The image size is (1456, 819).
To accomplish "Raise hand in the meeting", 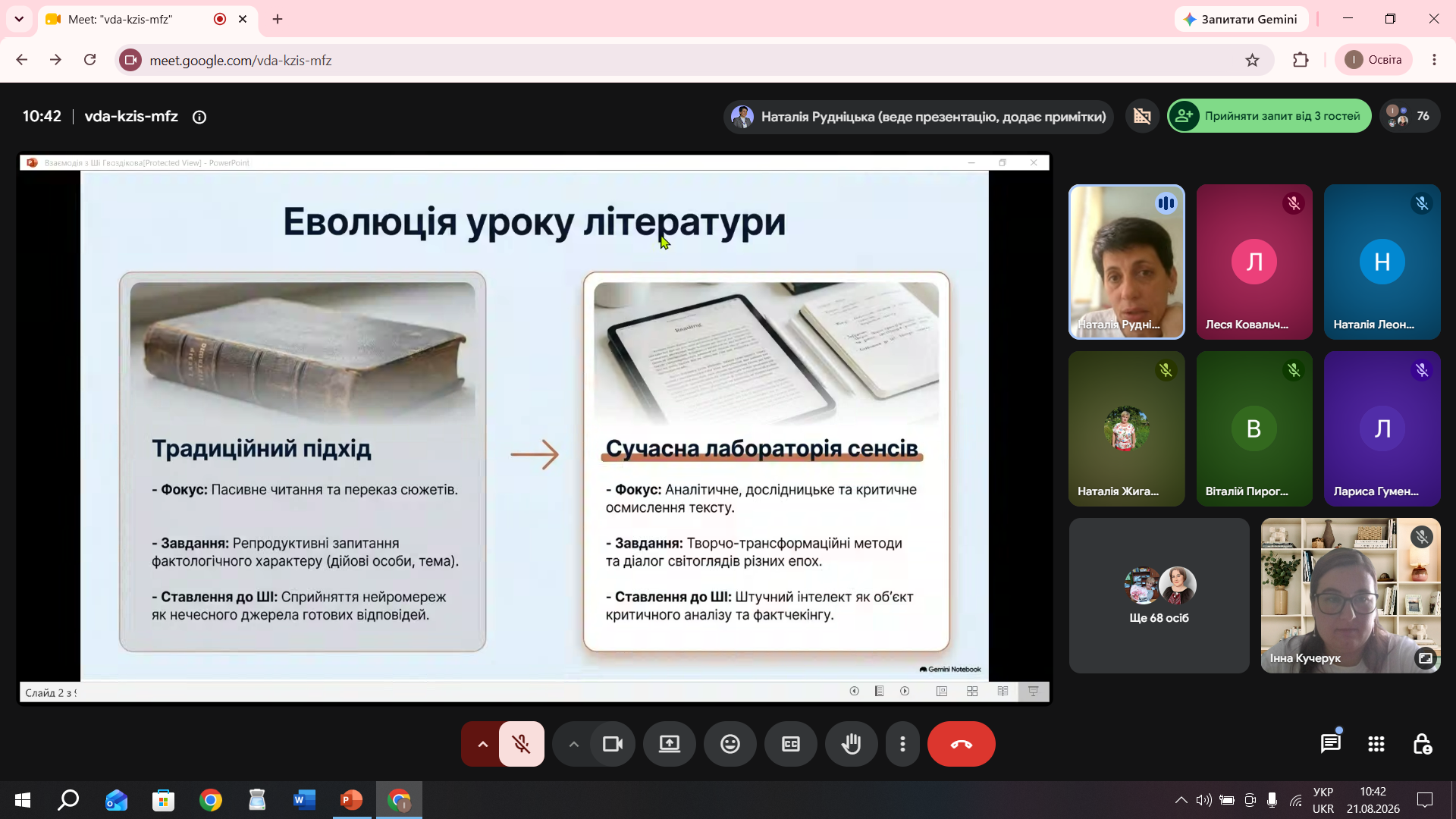I will pos(852,744).
